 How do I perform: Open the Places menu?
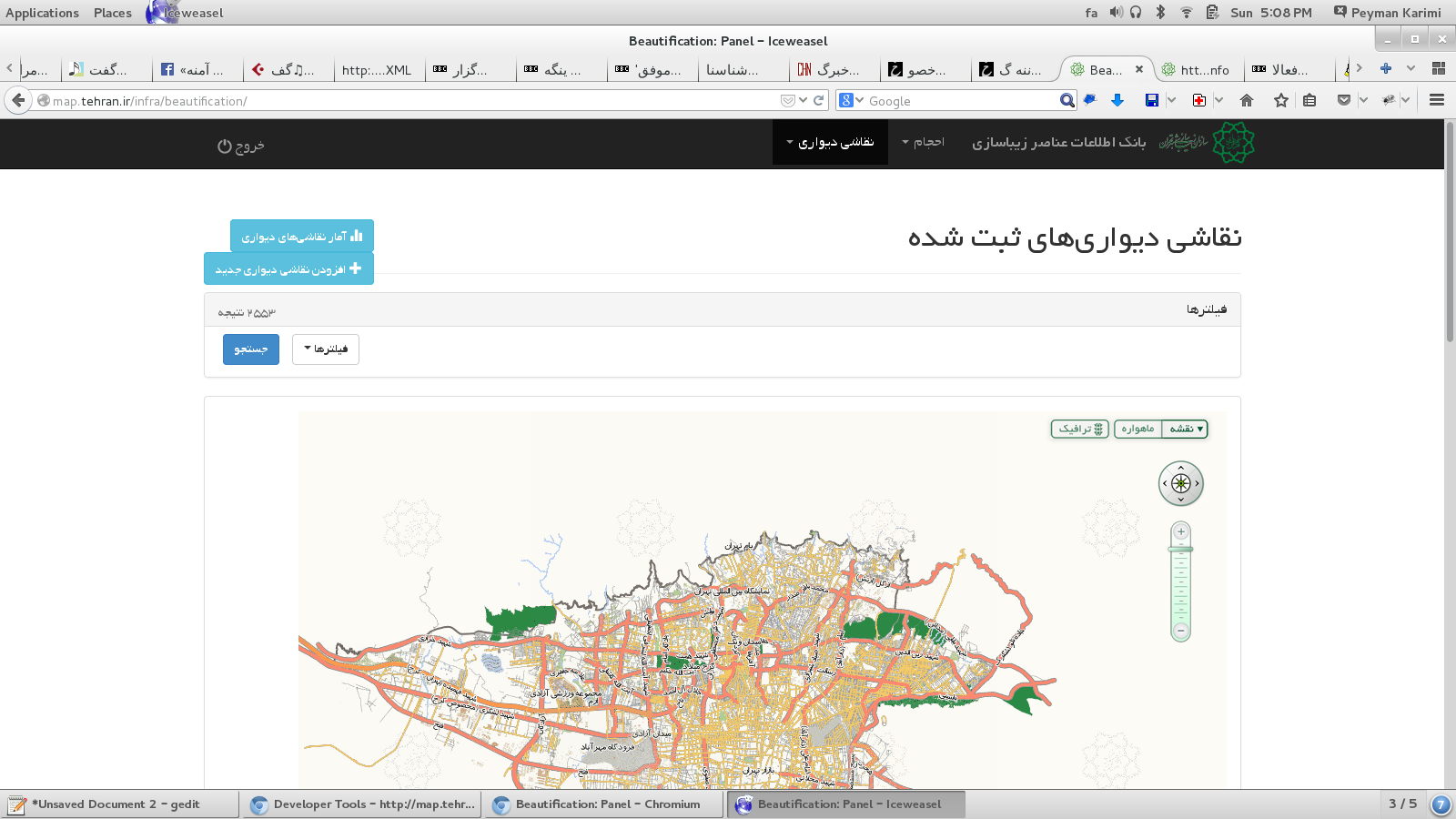click(x=113, y=13)
